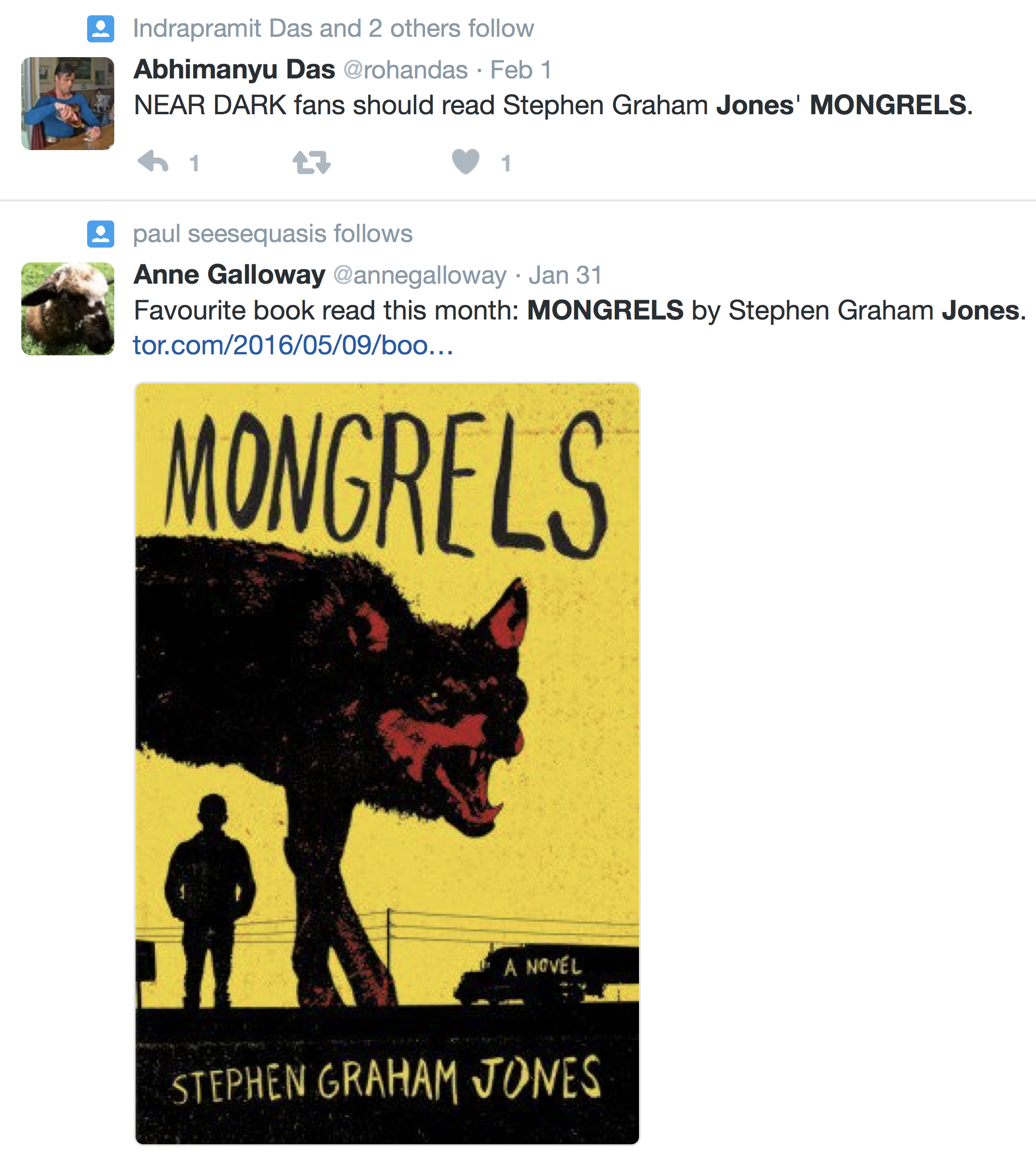This screenshot has height=1155, width=1036.
Task: Open the Feb 1 tweet timestamp
Action: point(520,70)
